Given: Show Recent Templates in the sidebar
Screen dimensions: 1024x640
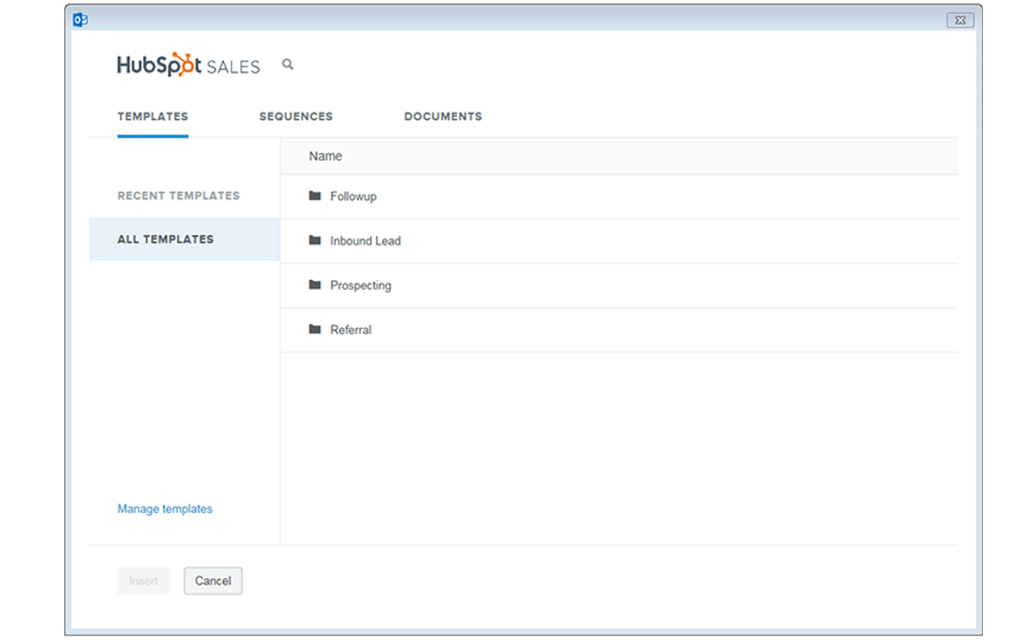Looking at the screenshot, I should (x=179, y=196).
